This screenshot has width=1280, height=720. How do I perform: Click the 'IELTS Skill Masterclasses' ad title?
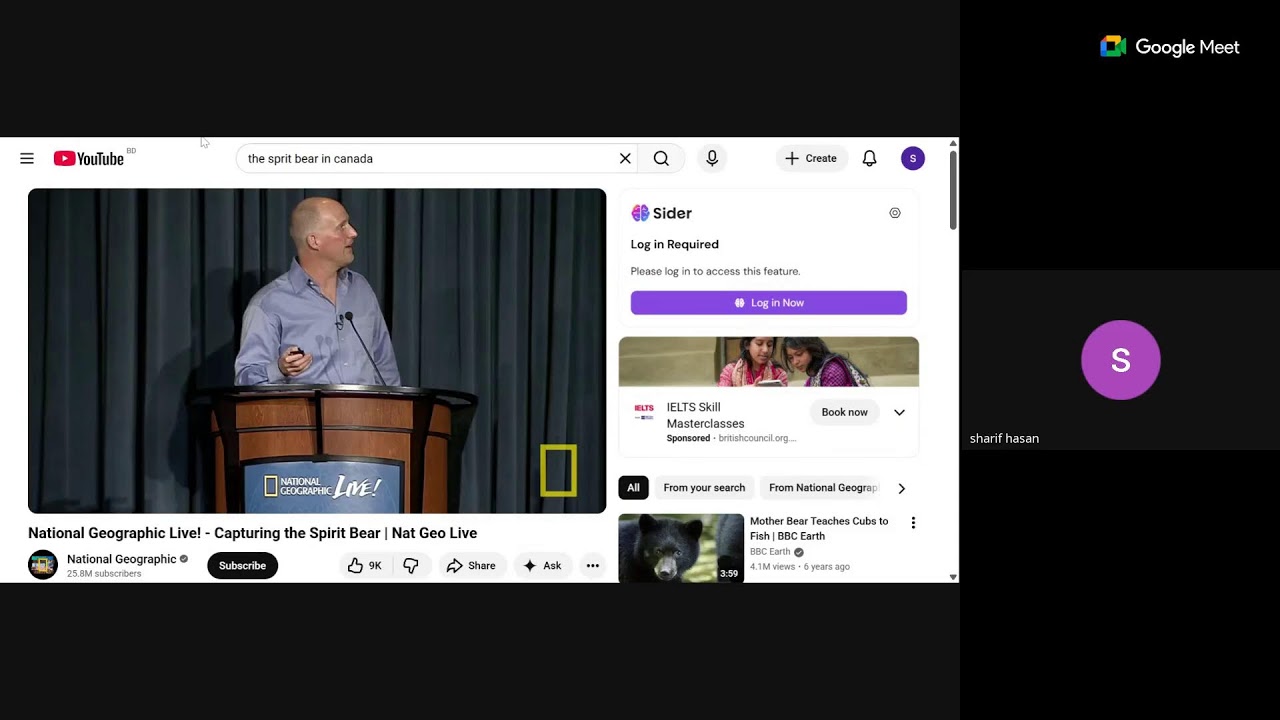706,415
